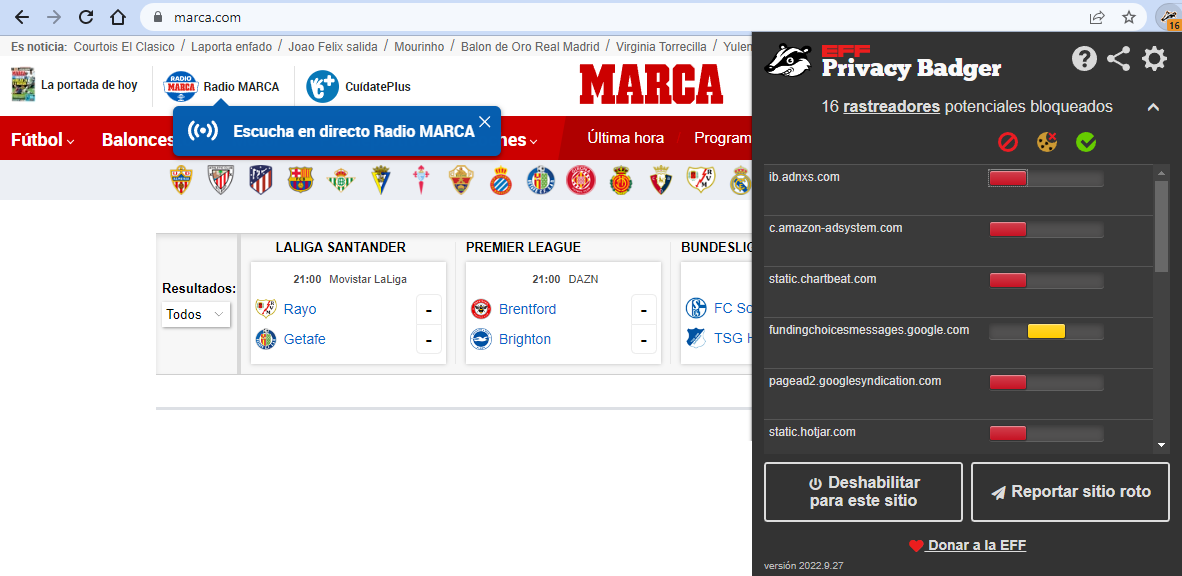
Task: Open the Última hora section
Action: [625, 138]
